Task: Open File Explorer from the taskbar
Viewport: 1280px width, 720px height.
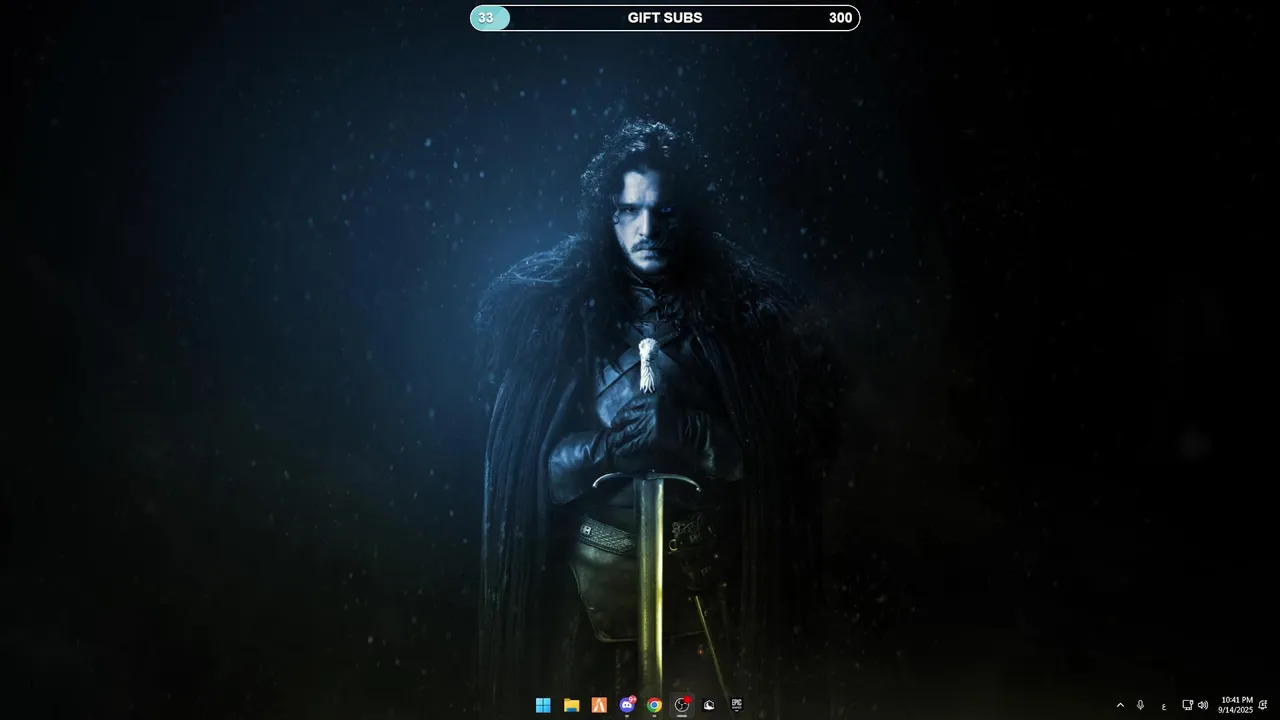Action: [571, 705]
